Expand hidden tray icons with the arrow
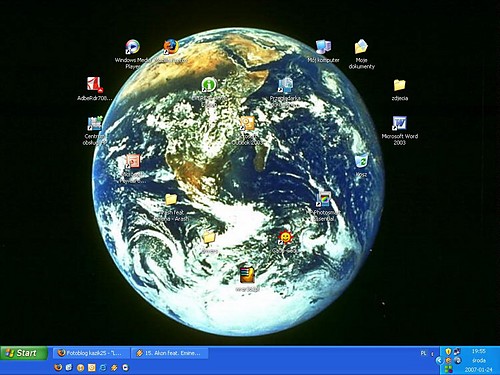The height and width of the screenshot is (375, 500). tap(439, 360)
